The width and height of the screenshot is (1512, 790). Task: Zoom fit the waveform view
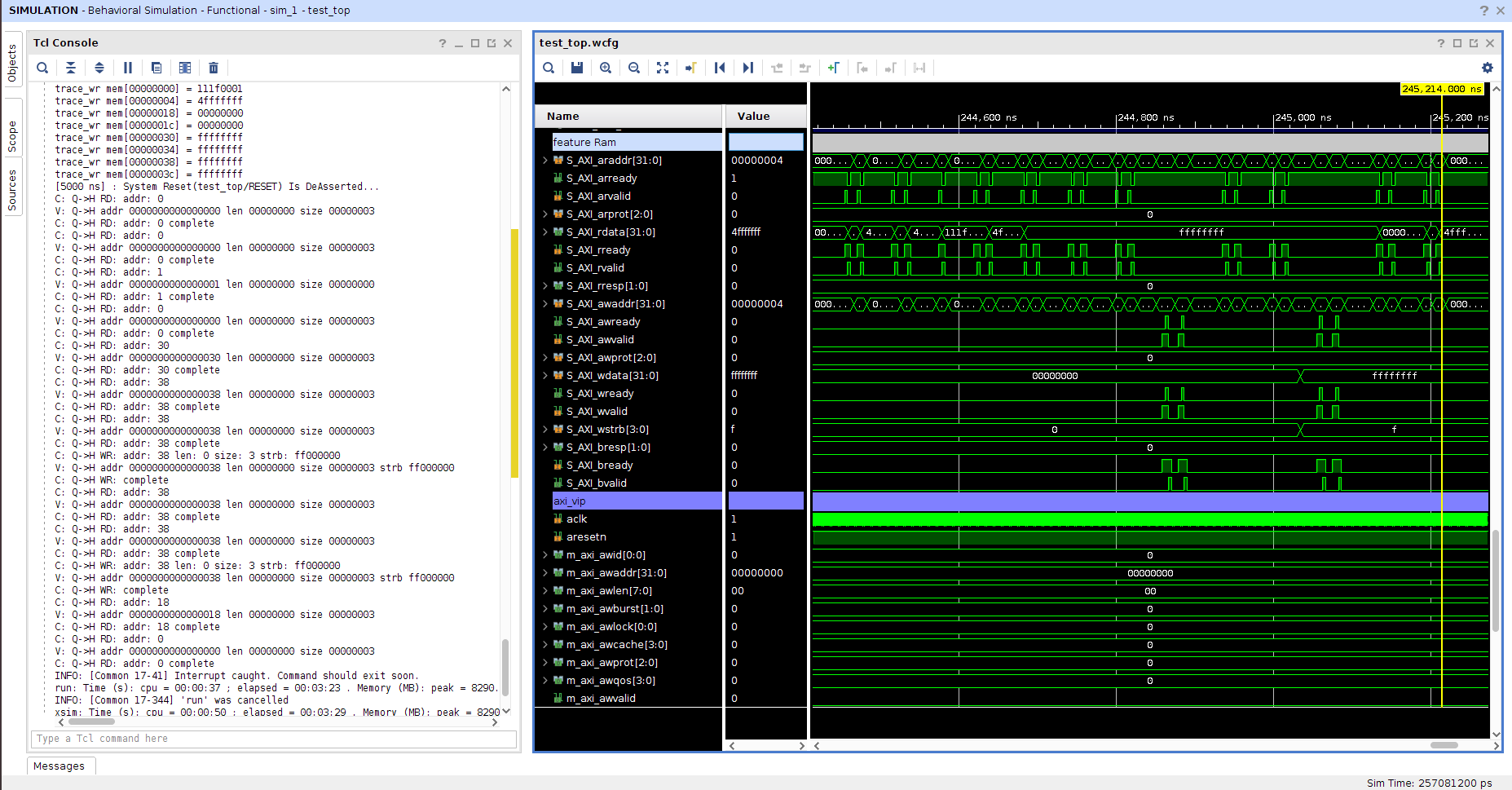tap(663, 68)
